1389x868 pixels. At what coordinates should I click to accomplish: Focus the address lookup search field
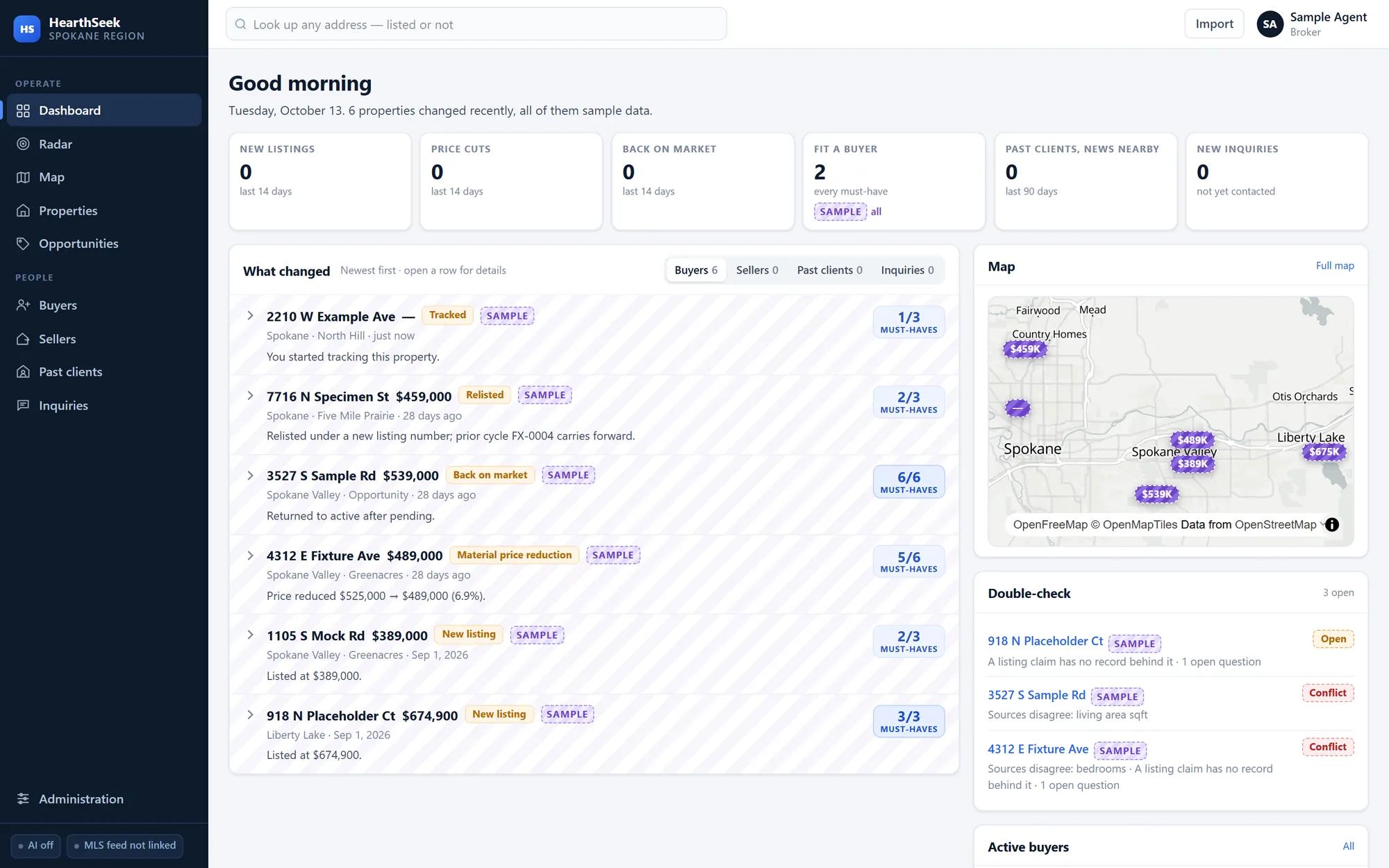point(476,24)
